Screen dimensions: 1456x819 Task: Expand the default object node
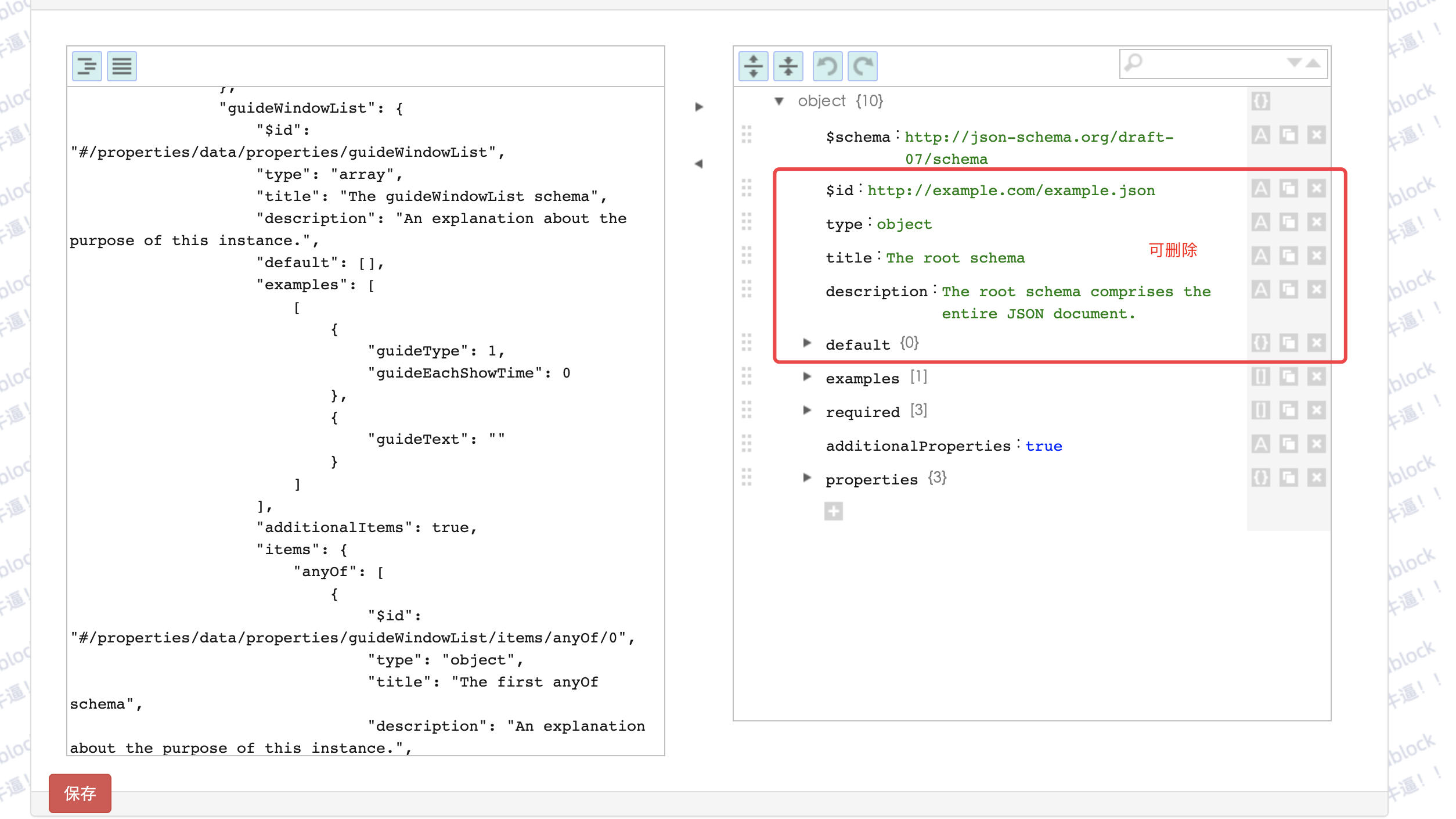point(806,343)
